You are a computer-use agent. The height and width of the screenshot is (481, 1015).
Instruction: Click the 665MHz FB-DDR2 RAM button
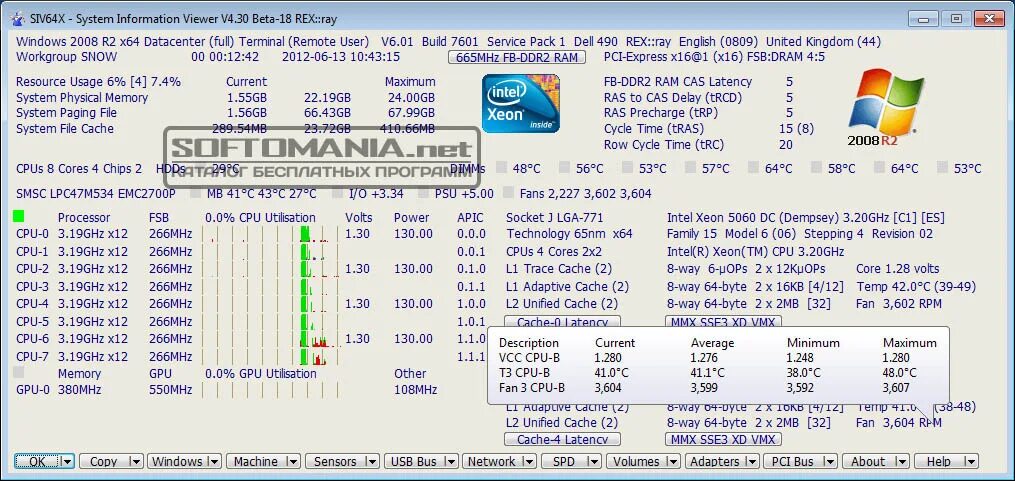pyautogui.click(x=517, y=58)
